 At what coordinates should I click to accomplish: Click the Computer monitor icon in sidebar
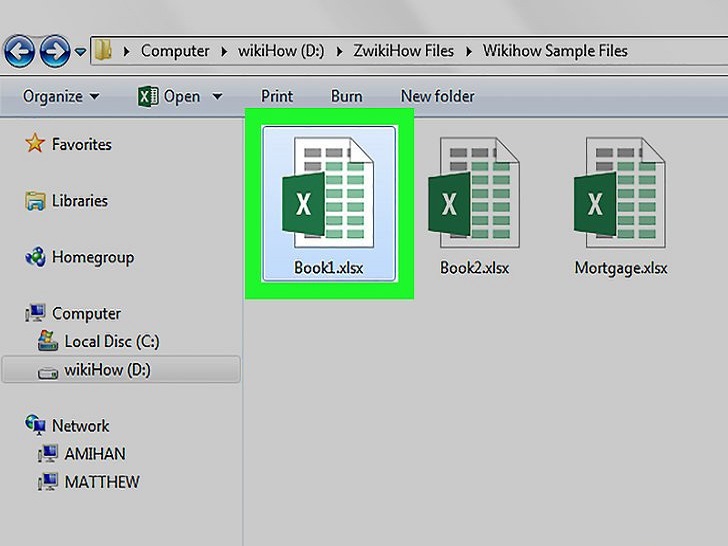(35, 313)
